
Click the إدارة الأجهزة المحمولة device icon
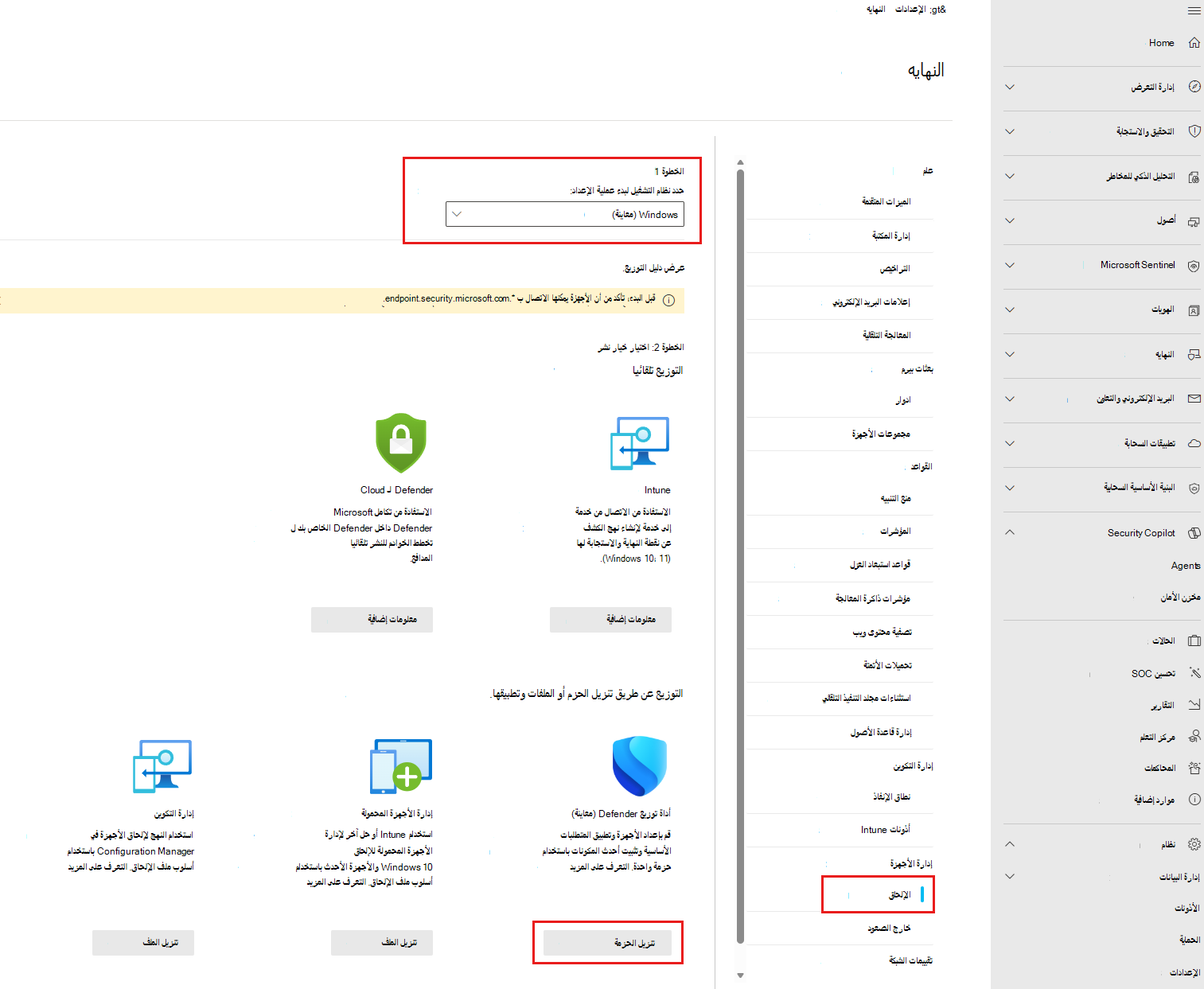(401, 766)
